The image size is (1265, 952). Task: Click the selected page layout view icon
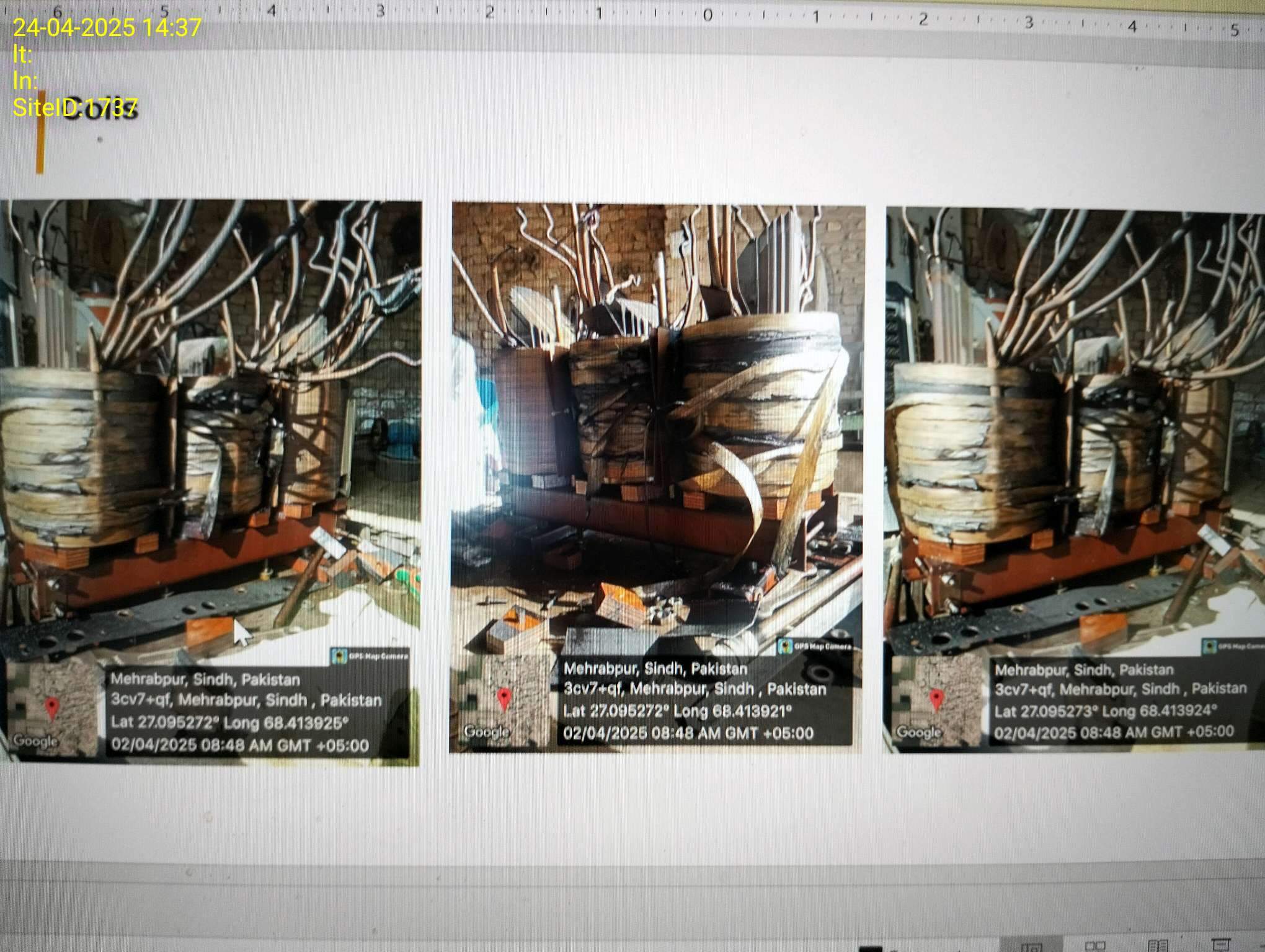(x=1031, y=946)
